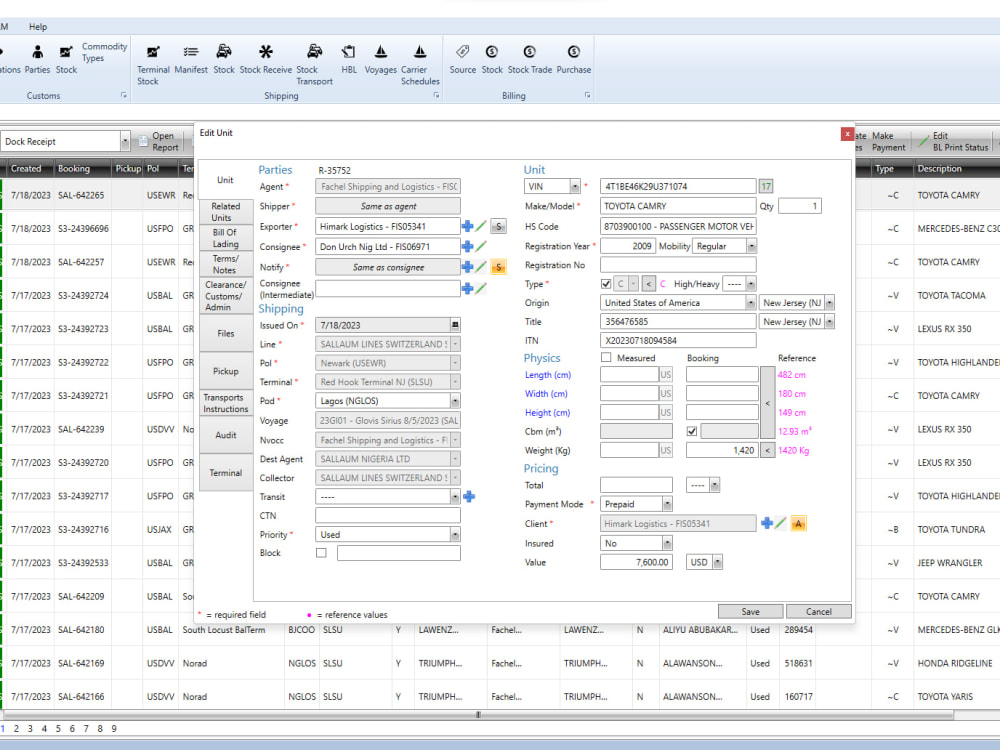The height and width of the screenshot is (750, 1000).
Task: Switch to Related Units tab
Action: pyautogui.click(x=226, y=212)
